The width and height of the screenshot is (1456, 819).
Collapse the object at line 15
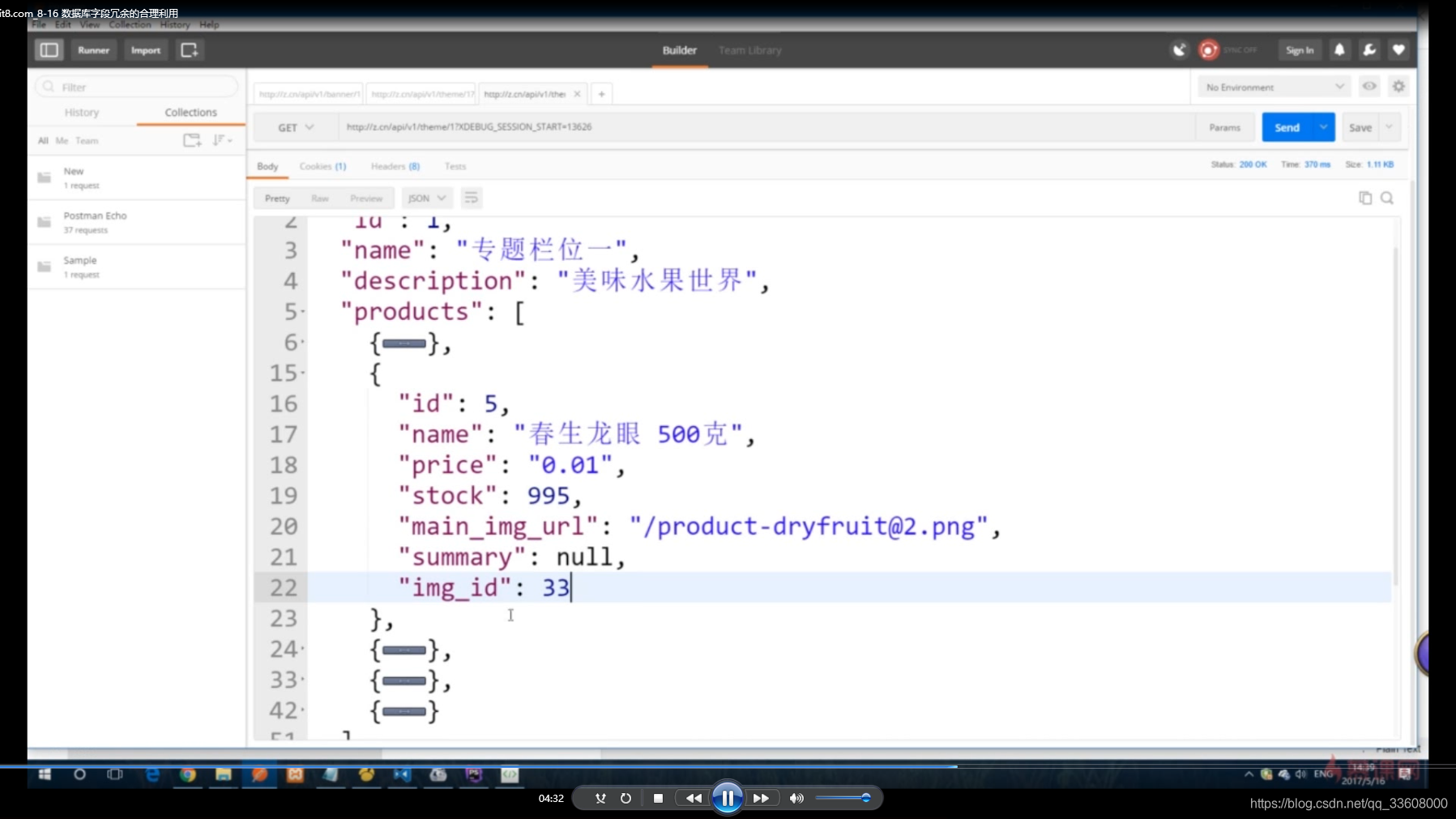(303, 373)
